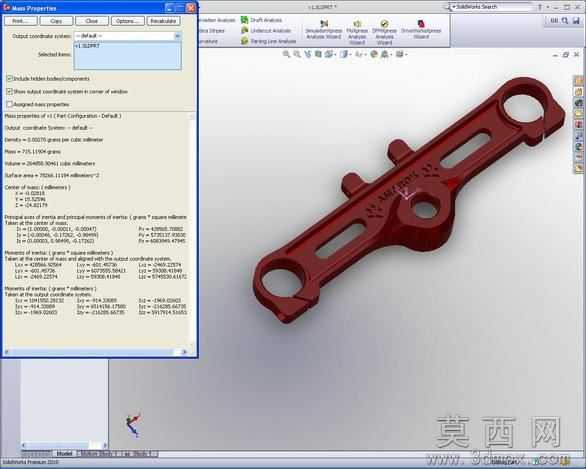Click the Surface area value line in results
The height and width of the screenshot is (469, 586).
(x=52, y=175)
